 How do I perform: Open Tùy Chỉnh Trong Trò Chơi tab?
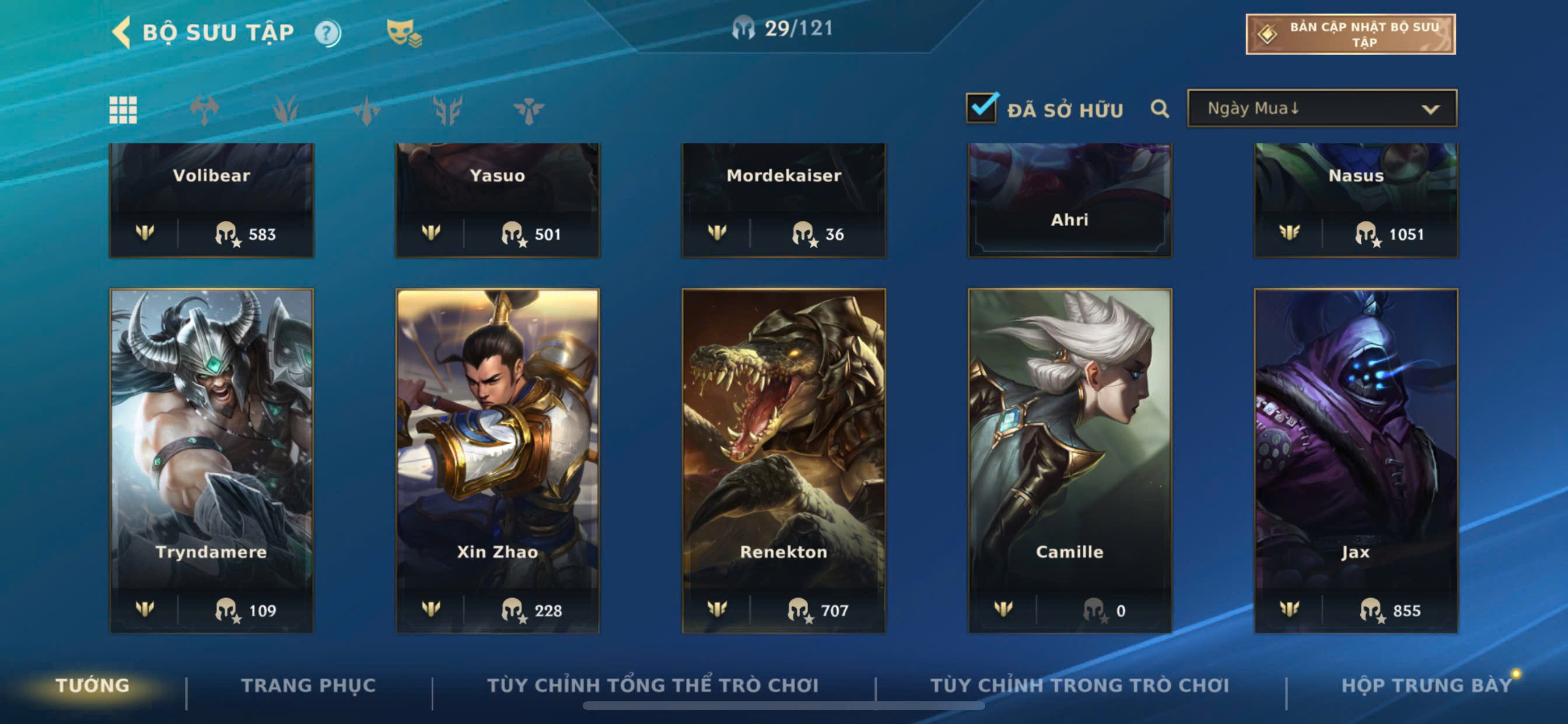(x=1079, y=685)
